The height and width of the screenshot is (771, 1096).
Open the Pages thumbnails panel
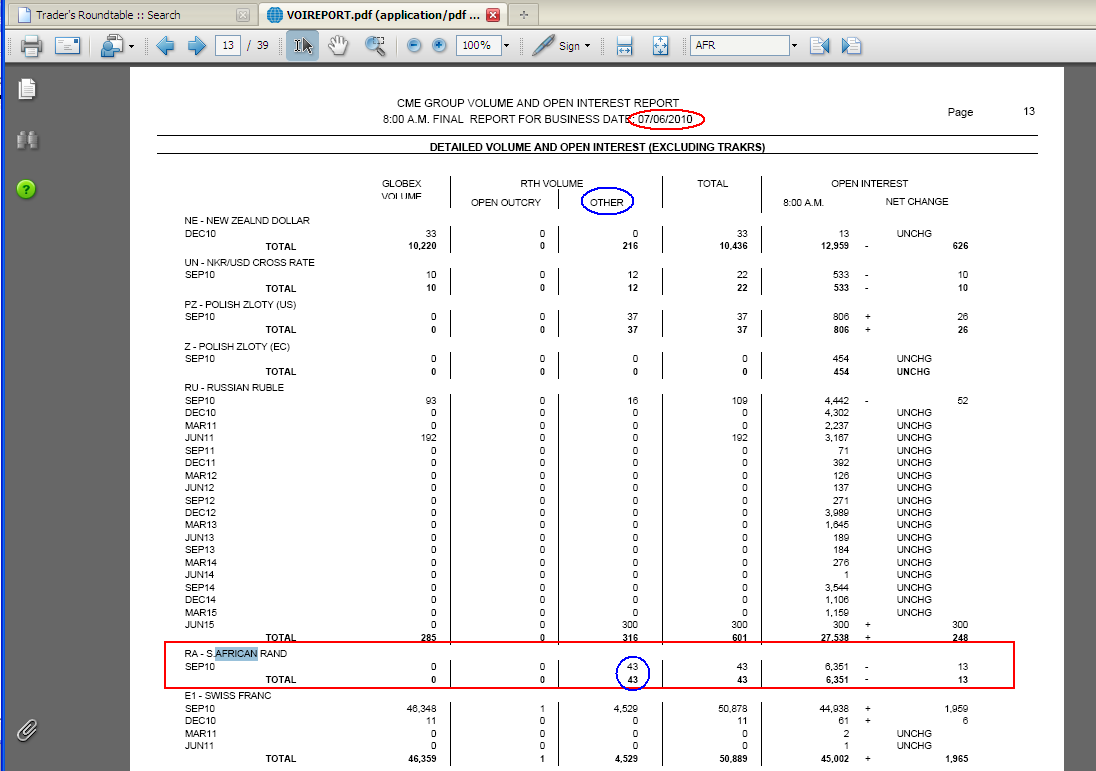coord(27,89)
